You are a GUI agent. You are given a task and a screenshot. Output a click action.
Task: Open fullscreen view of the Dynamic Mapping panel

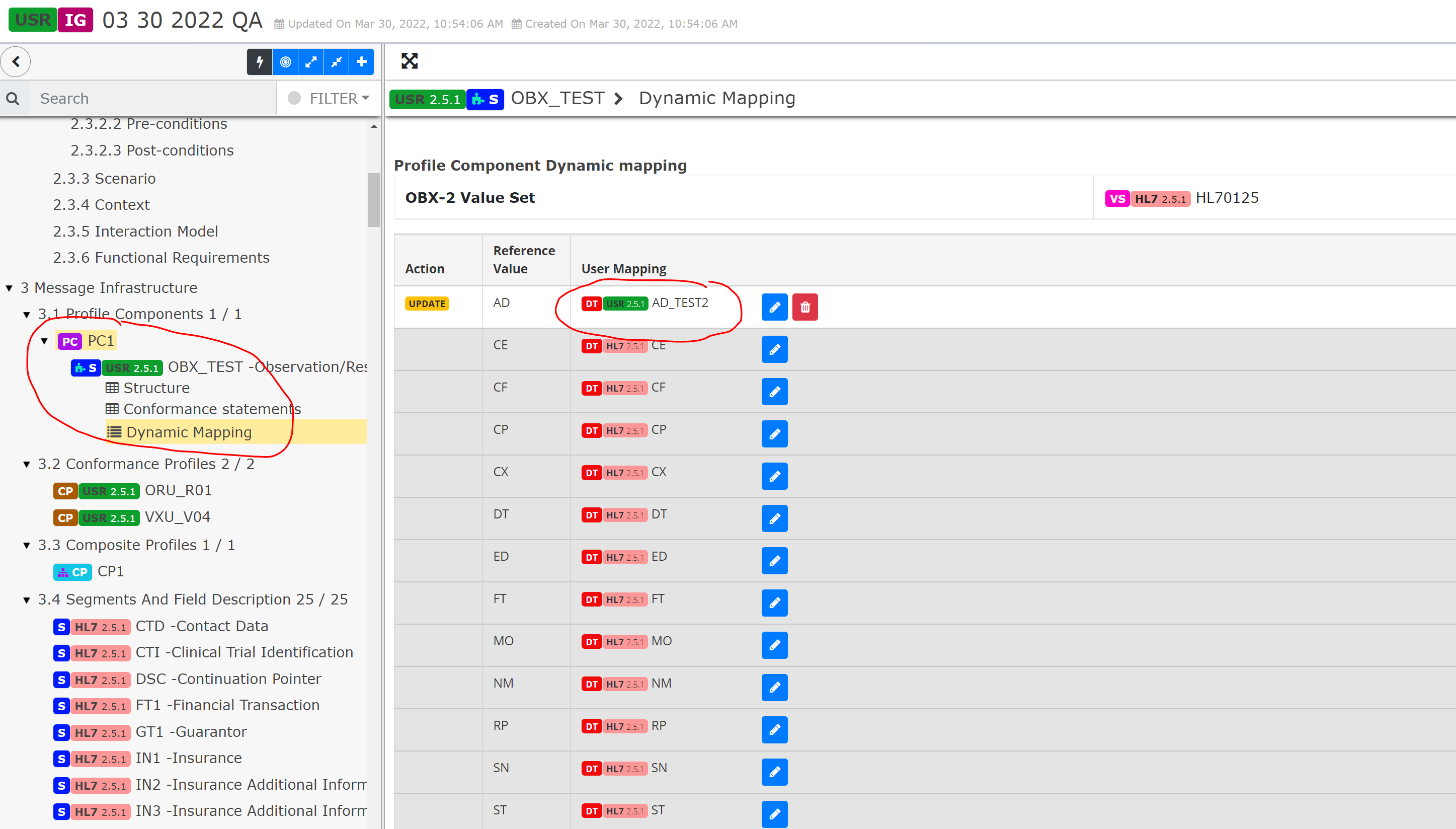point(409,61)
